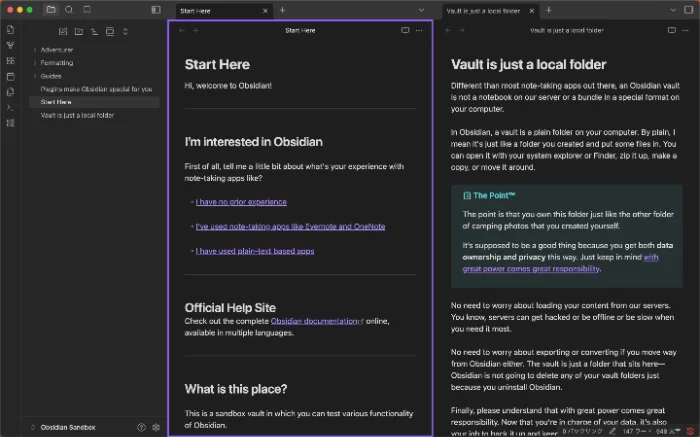Toggle the left sidebar collapse button
The width and height of the screenshot is (700, 437).
155,9
